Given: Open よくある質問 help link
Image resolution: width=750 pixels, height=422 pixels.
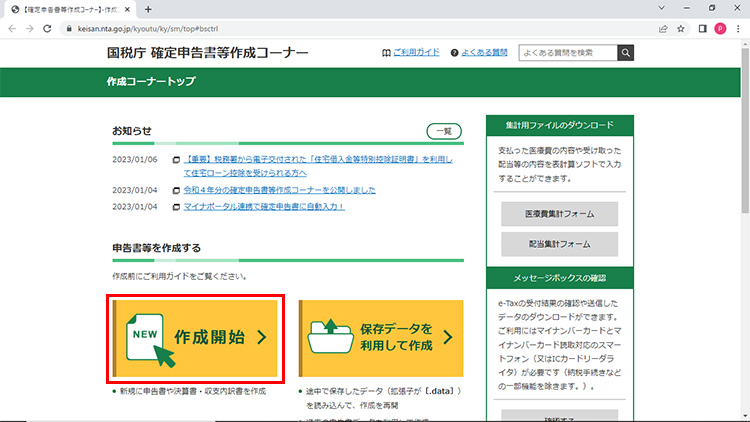Looking at the screenshot, I should (x=479, y=52).
